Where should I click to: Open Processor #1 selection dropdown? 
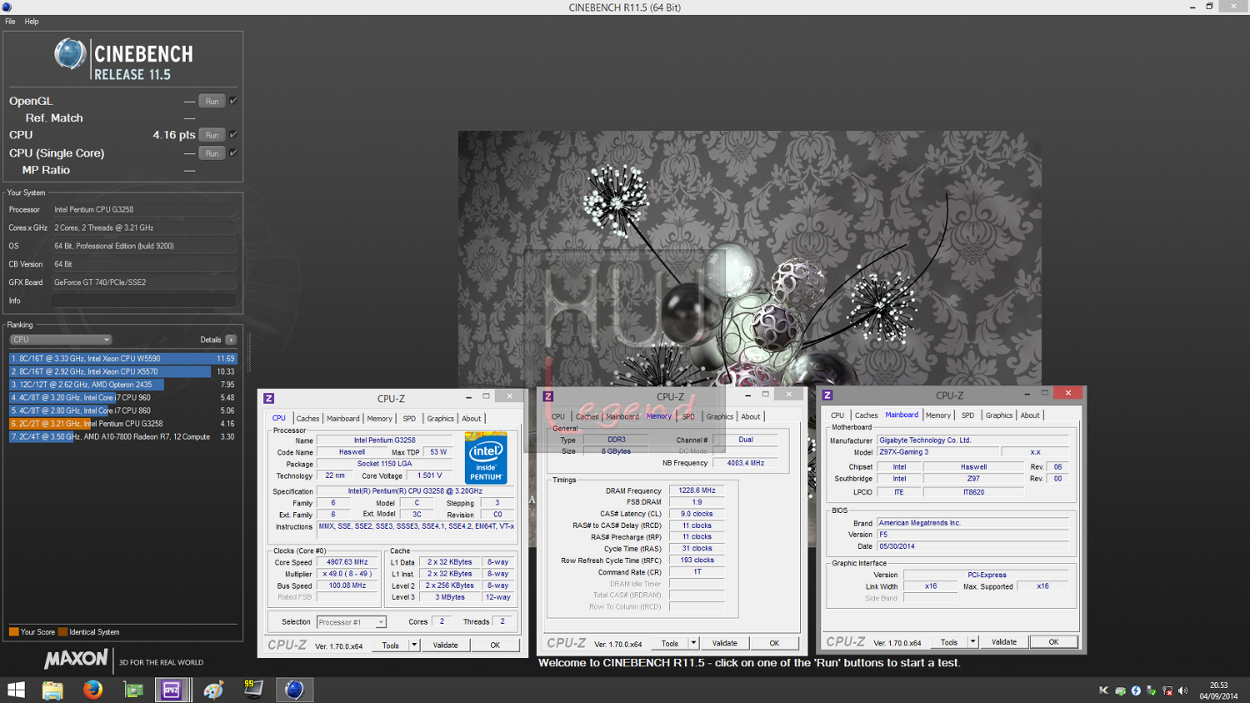351,622
